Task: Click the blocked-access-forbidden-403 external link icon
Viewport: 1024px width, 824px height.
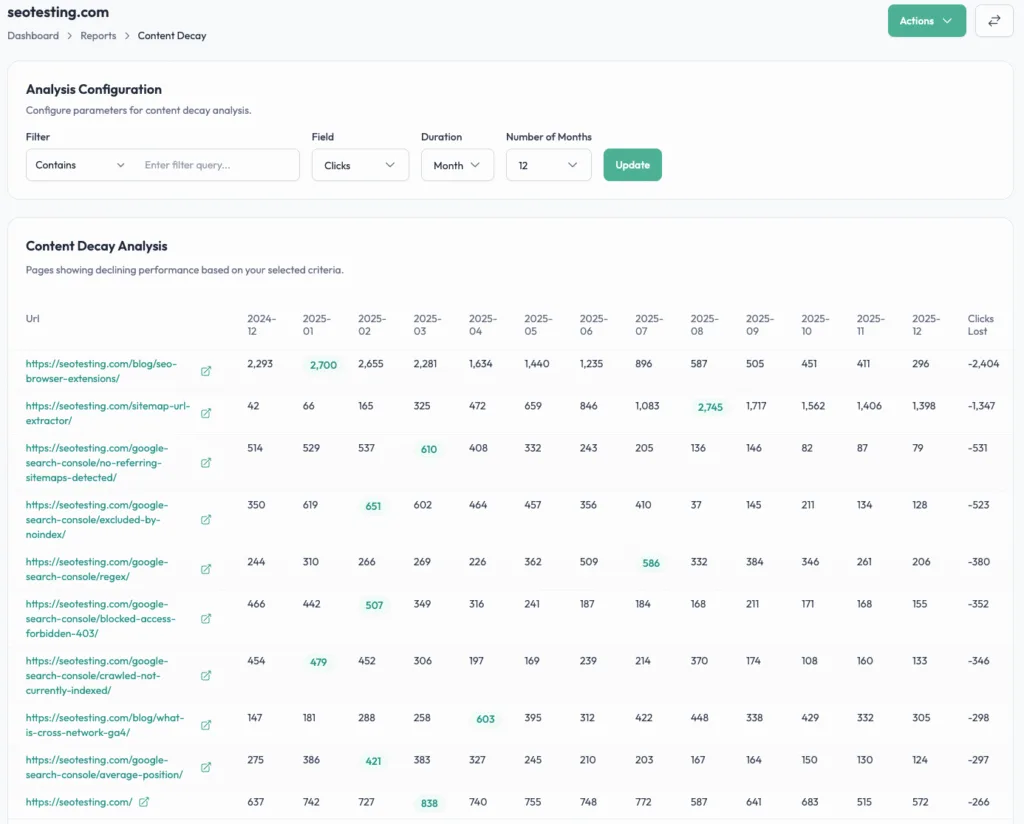Action: [x=206, y=618]
